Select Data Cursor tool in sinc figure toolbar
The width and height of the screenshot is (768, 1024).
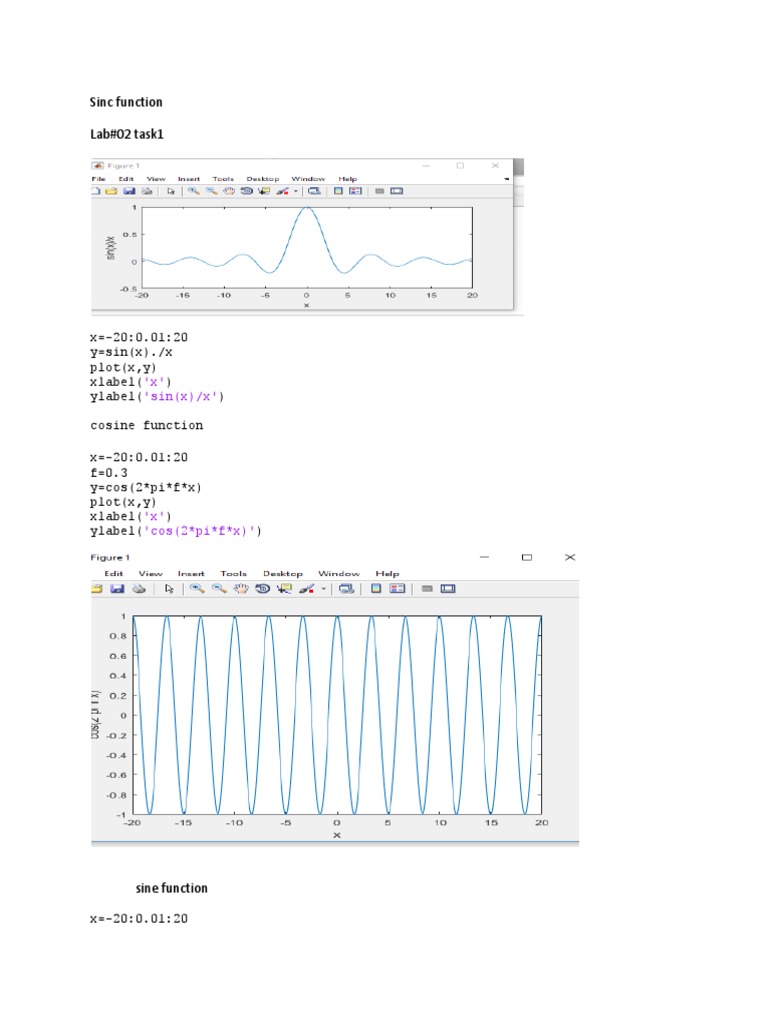(264, 191)
